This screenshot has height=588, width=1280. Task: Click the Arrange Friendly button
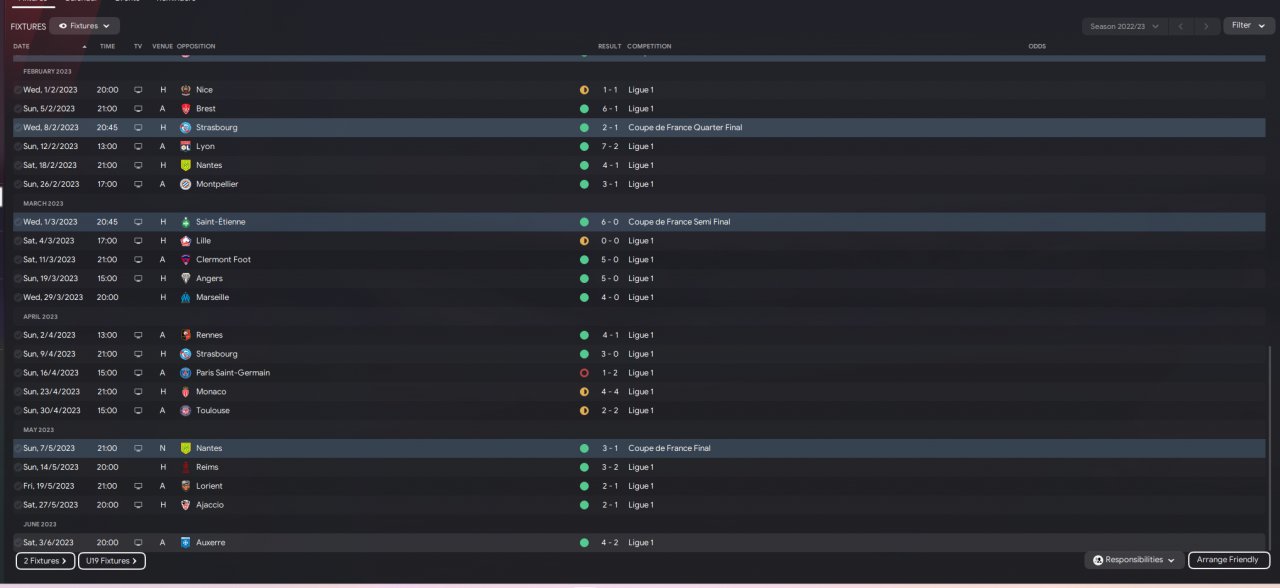tap(1229, 560)
